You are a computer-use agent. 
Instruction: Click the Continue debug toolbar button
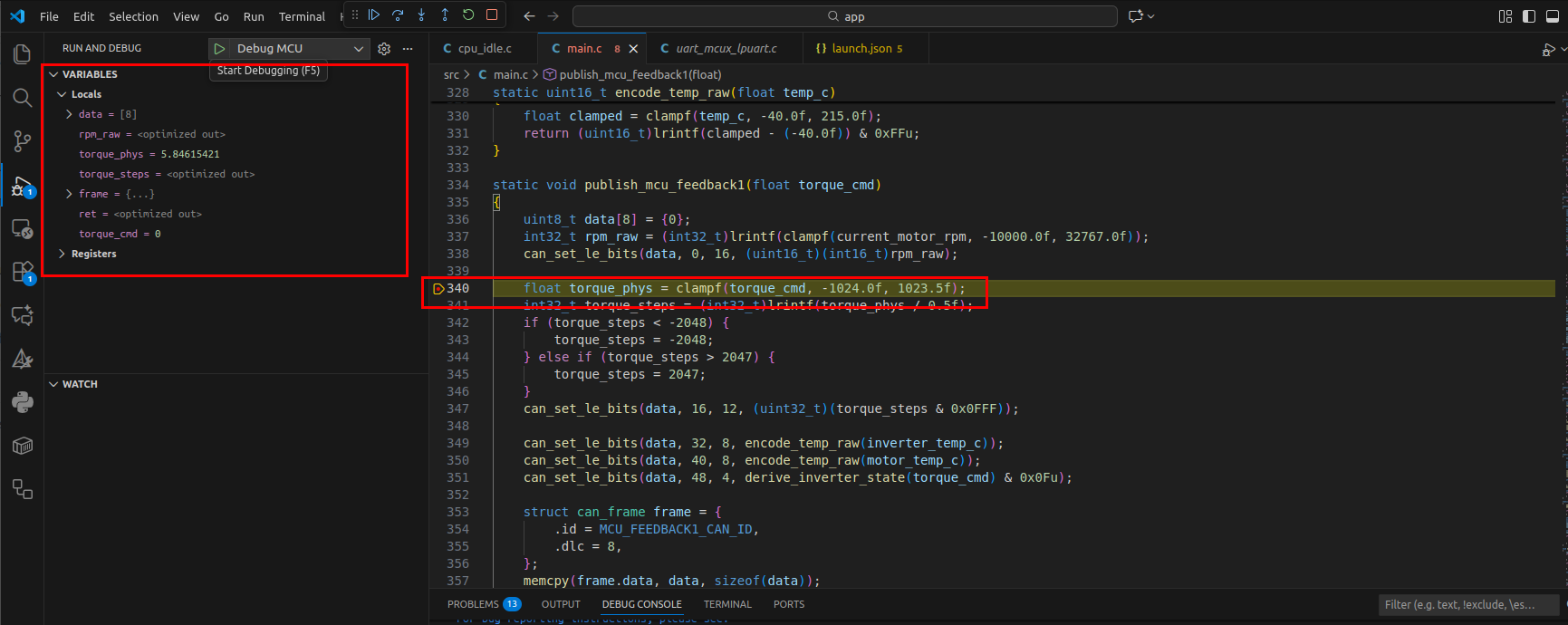[x=374, y=15]
